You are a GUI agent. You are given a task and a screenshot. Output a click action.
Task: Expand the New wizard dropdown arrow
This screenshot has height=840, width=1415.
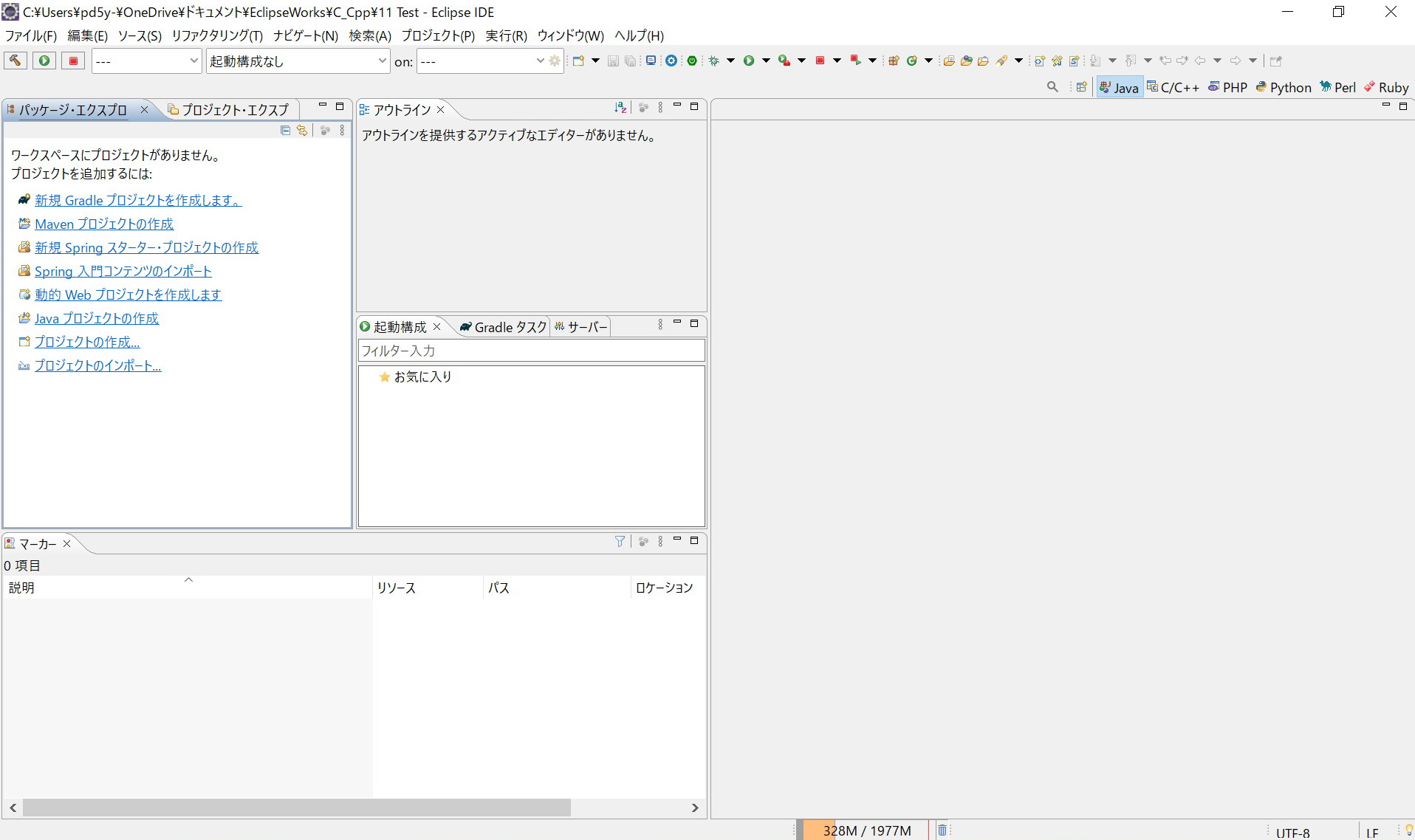(x=595, y=61)
